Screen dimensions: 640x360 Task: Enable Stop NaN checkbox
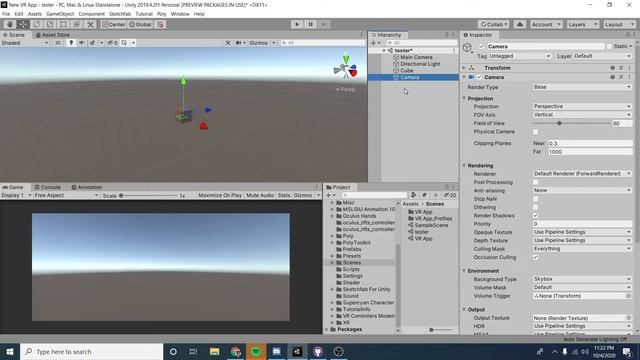(536, 199)
